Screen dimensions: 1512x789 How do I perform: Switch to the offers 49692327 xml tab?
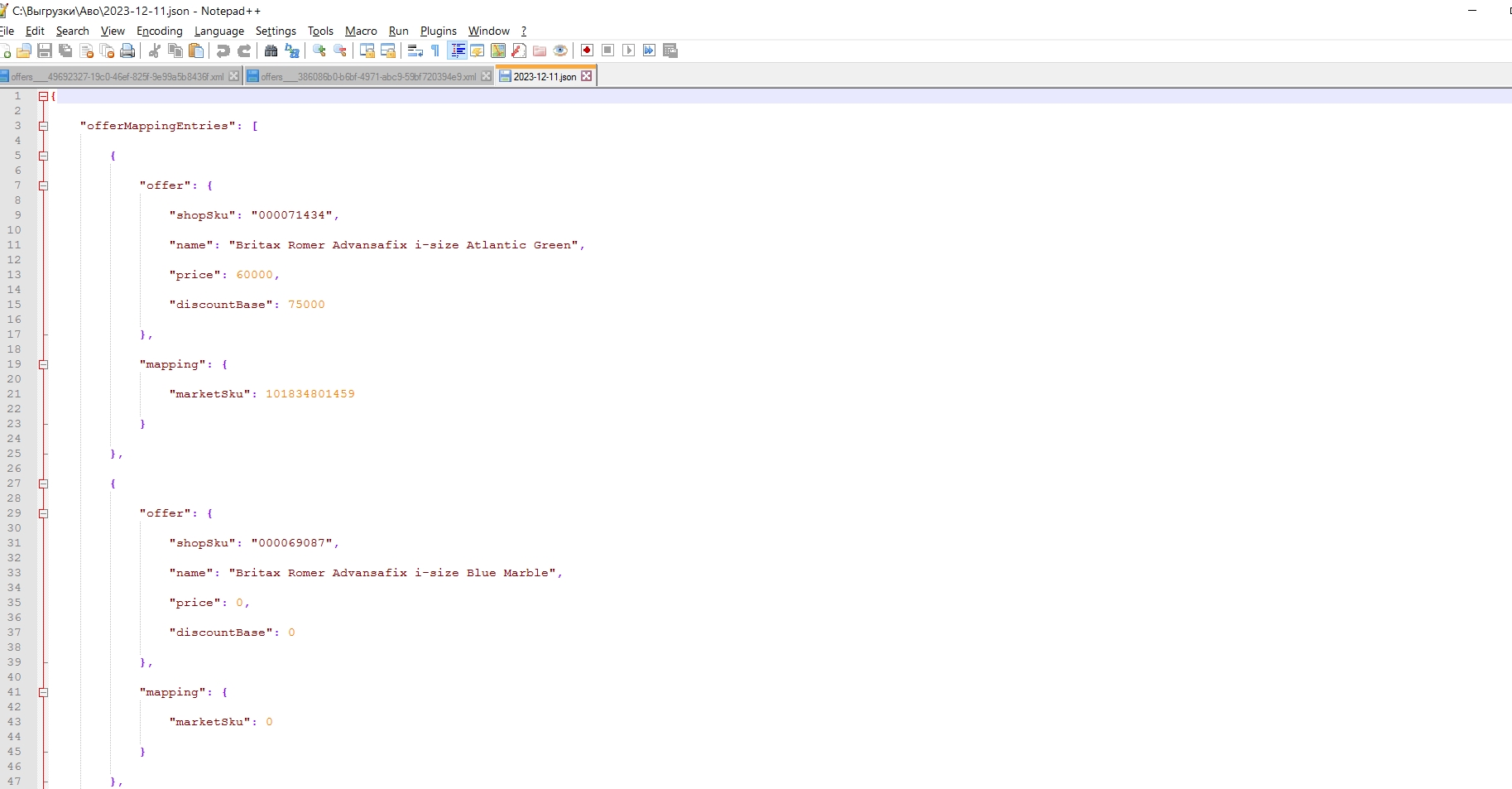click(116, 76)
